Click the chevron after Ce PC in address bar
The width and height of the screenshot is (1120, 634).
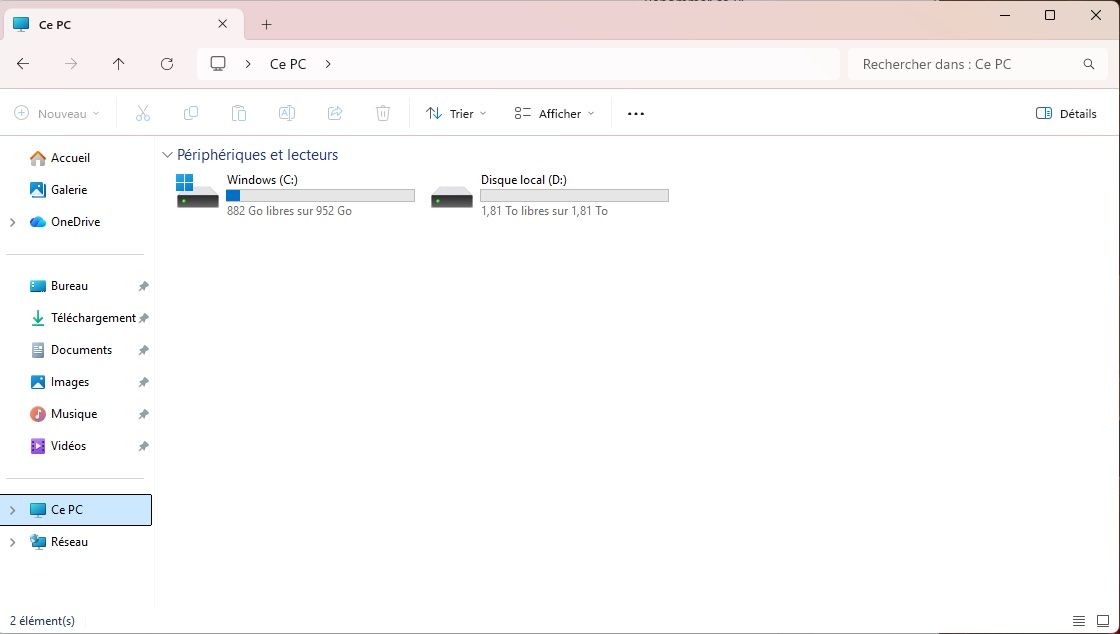(x=328, y=64)
